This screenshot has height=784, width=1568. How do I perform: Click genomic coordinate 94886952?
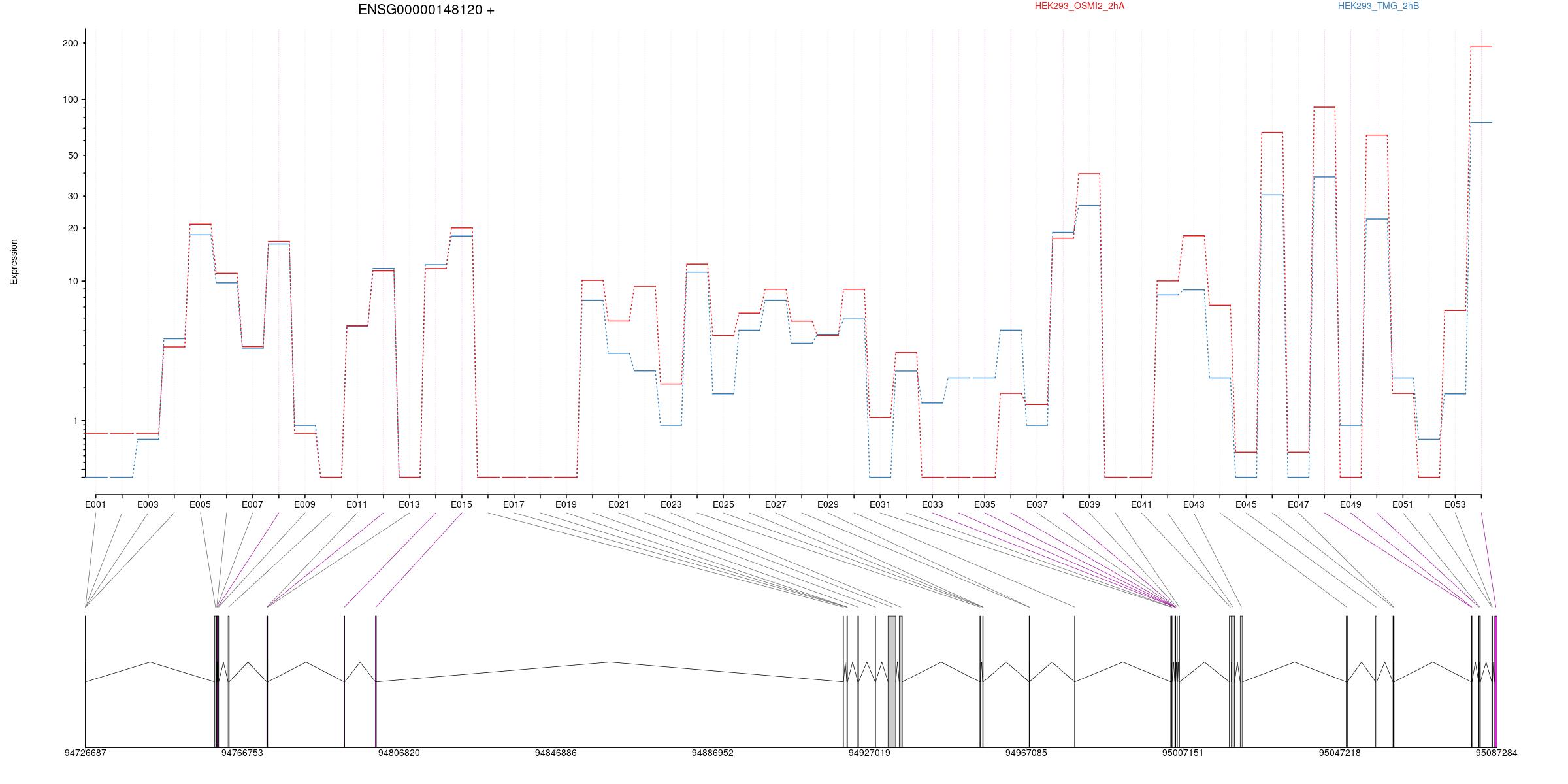point(713,753)
